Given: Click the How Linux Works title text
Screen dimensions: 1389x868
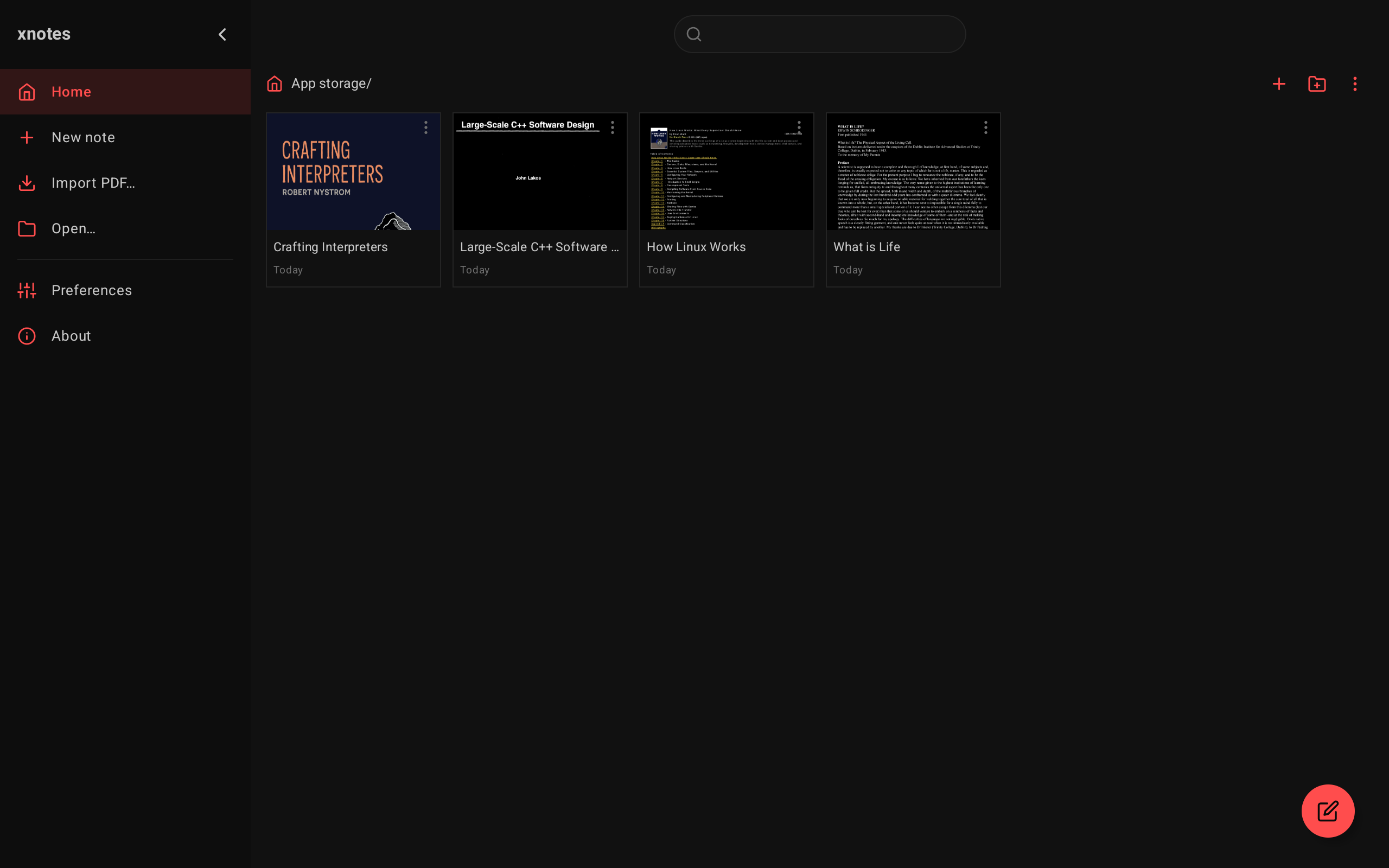Looking at the screenshot, I should (696, 247).
